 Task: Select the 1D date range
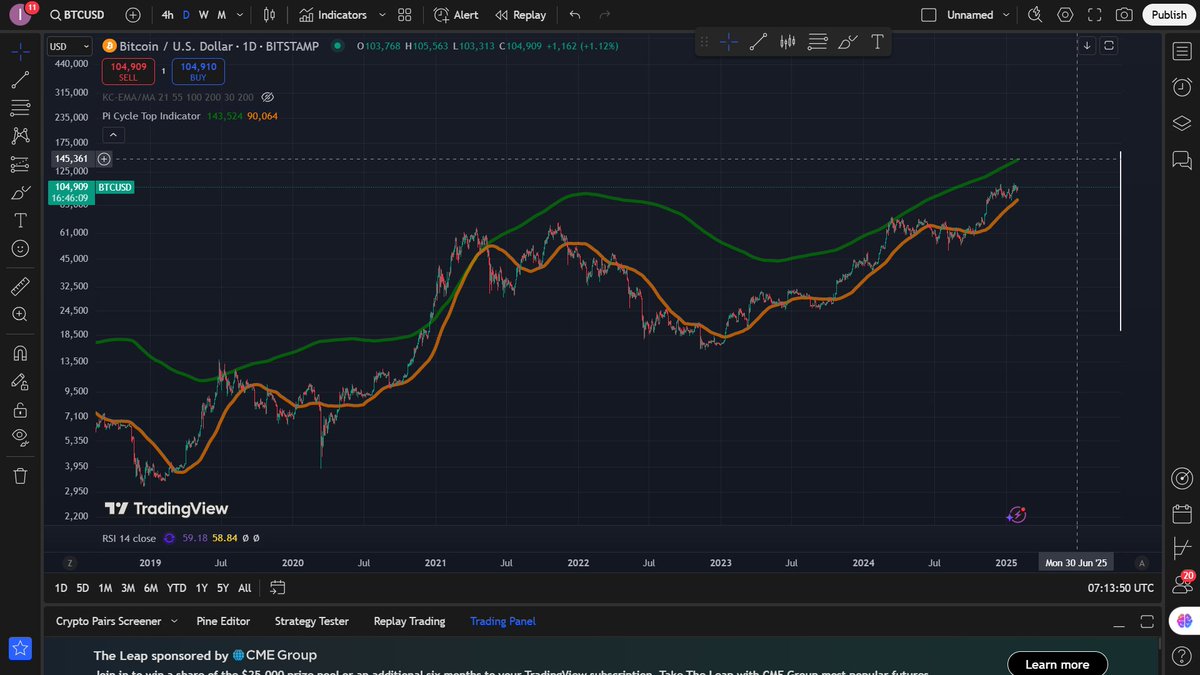pyautogui.click(x=61, y=588)
